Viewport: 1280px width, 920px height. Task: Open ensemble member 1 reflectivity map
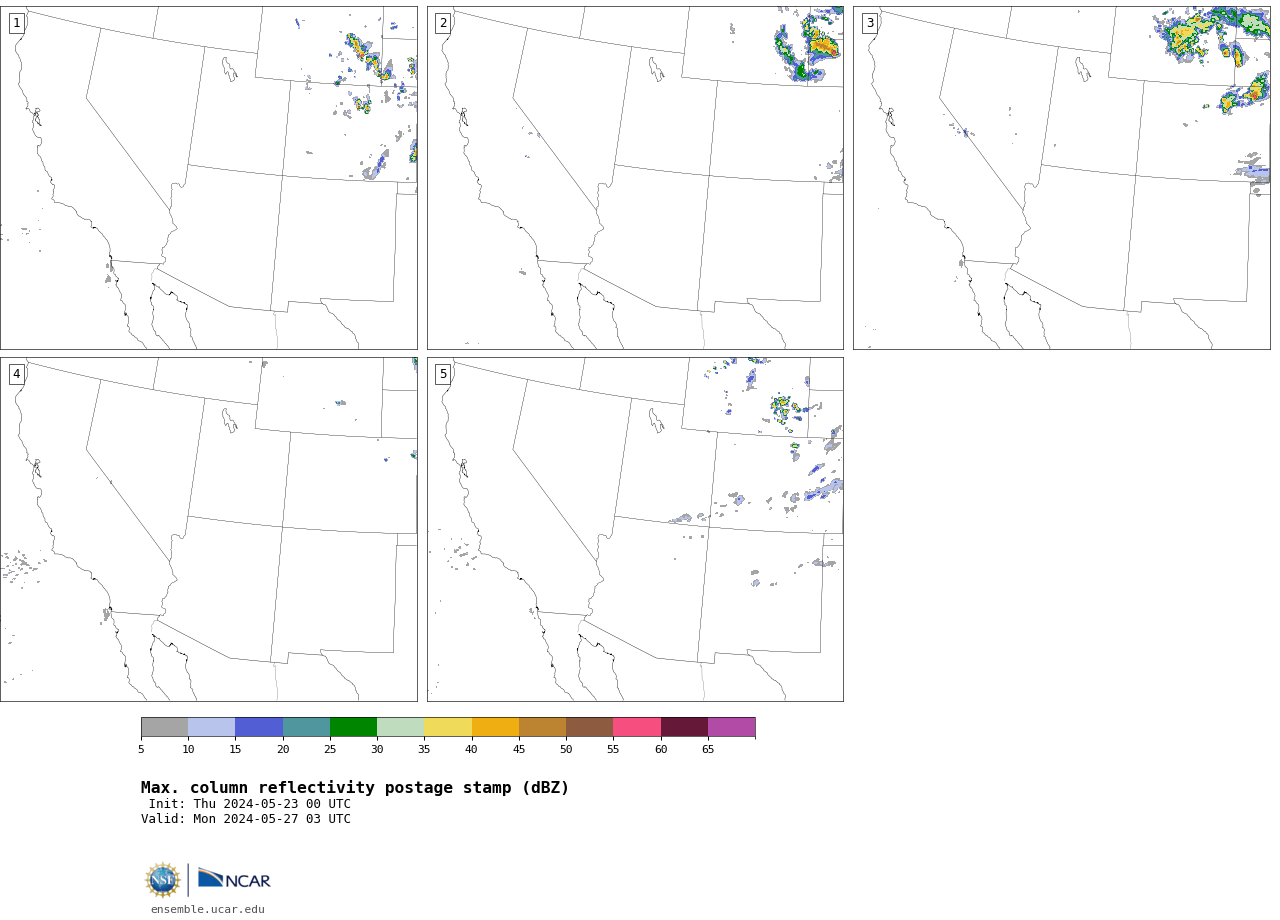[209, 178]
